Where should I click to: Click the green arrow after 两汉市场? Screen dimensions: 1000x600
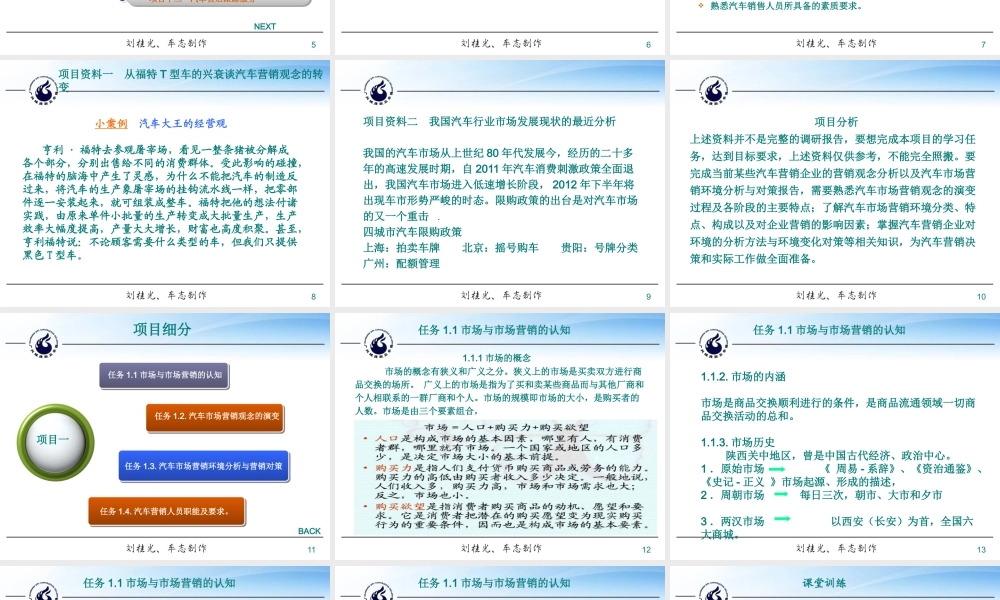coord(782,519)
